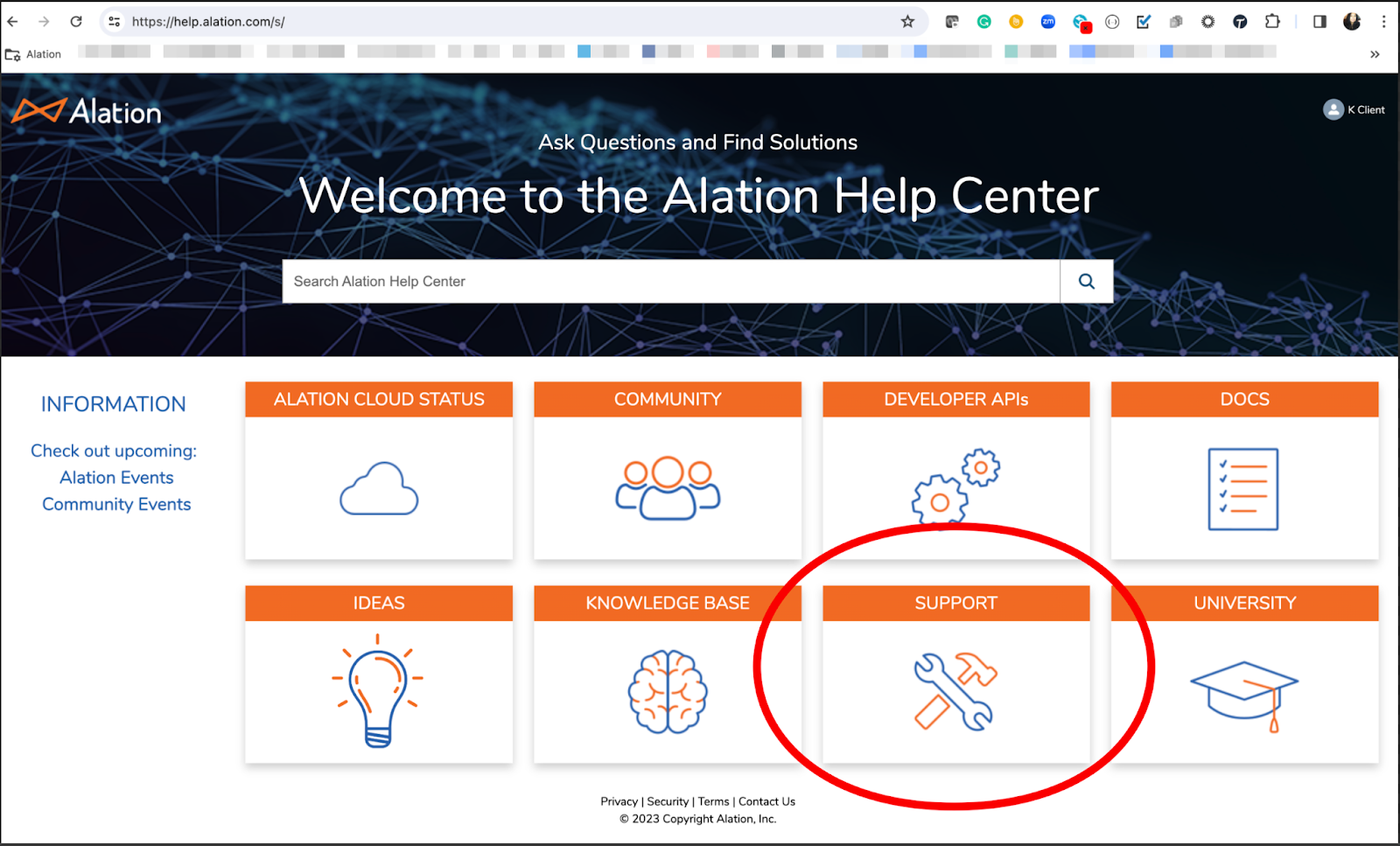Viewport: 1400px width, 846px height.
Task: Open the Docs checklist icon
Action: [1243, 489]
